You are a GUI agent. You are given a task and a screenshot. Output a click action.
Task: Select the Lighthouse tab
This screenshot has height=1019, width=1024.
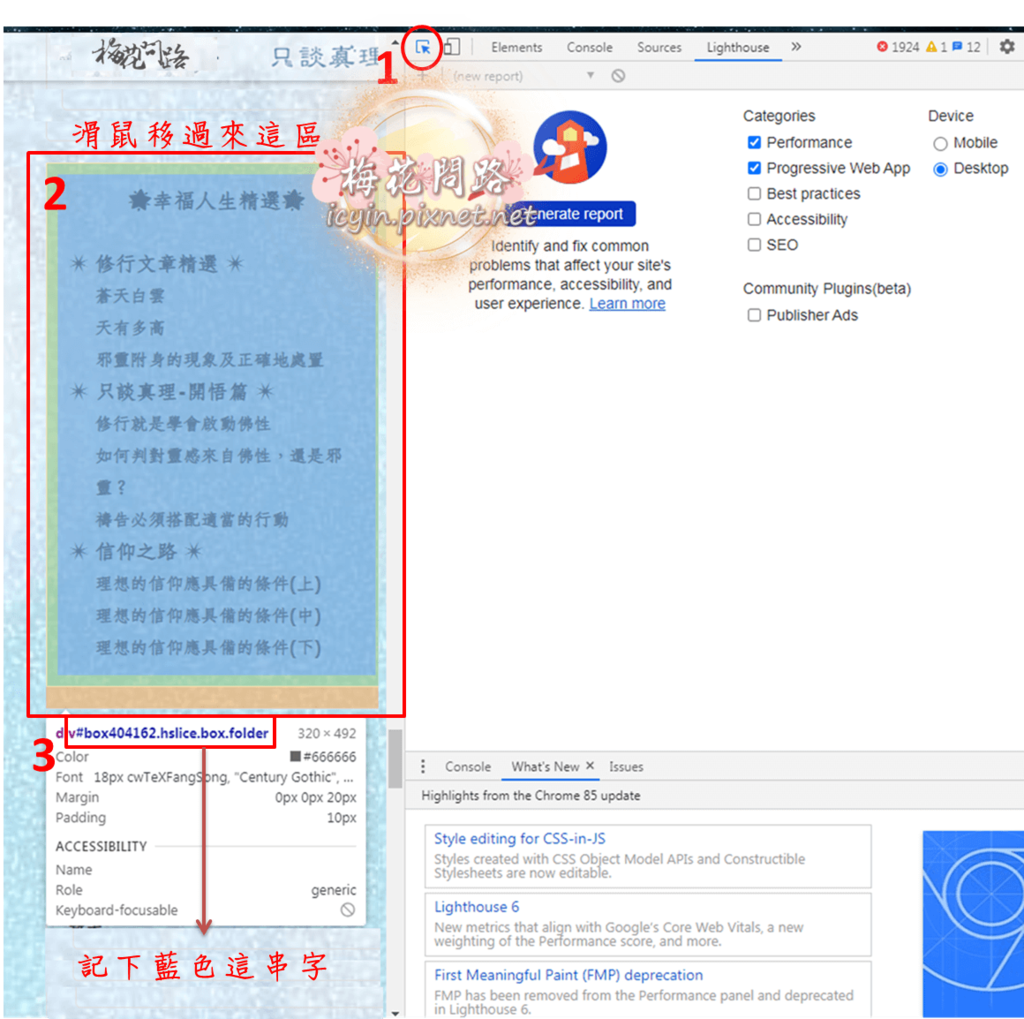737,47
